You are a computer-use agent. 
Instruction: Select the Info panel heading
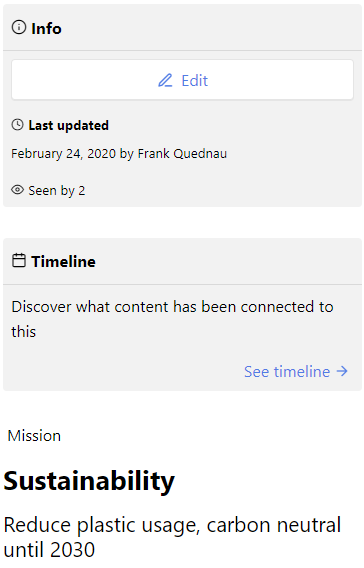pos(46,28)
